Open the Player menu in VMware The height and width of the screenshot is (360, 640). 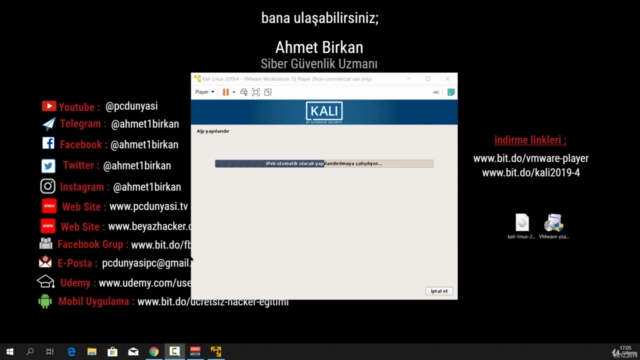tap(204, 92)
